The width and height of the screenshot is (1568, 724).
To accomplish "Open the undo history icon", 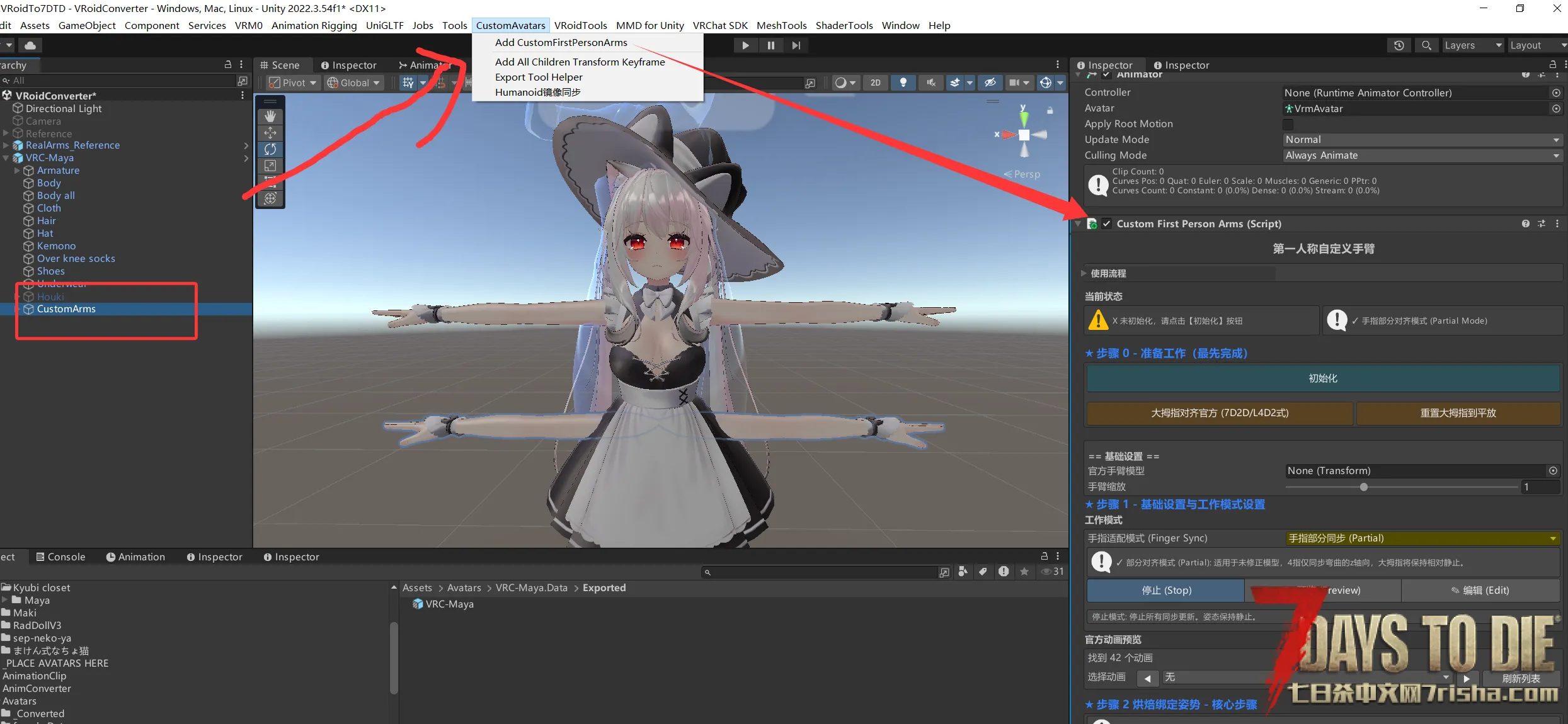I will [1399, 45].
